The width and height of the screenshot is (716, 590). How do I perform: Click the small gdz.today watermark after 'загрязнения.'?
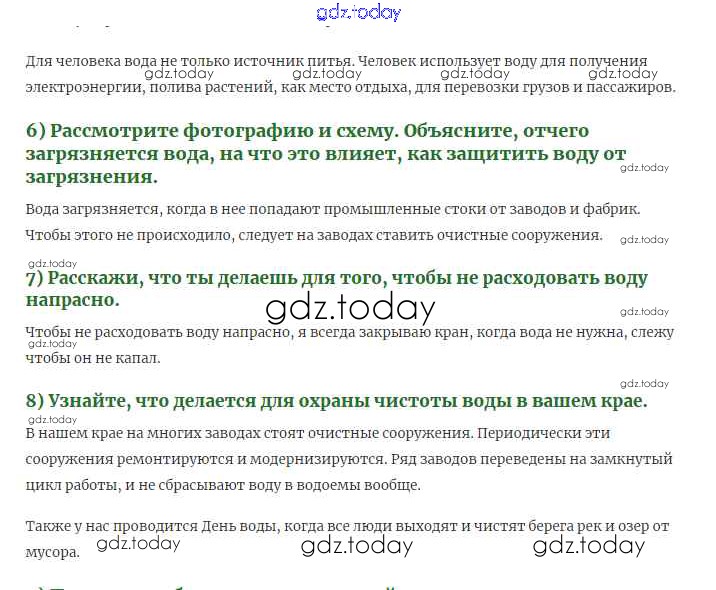point(644,168)
